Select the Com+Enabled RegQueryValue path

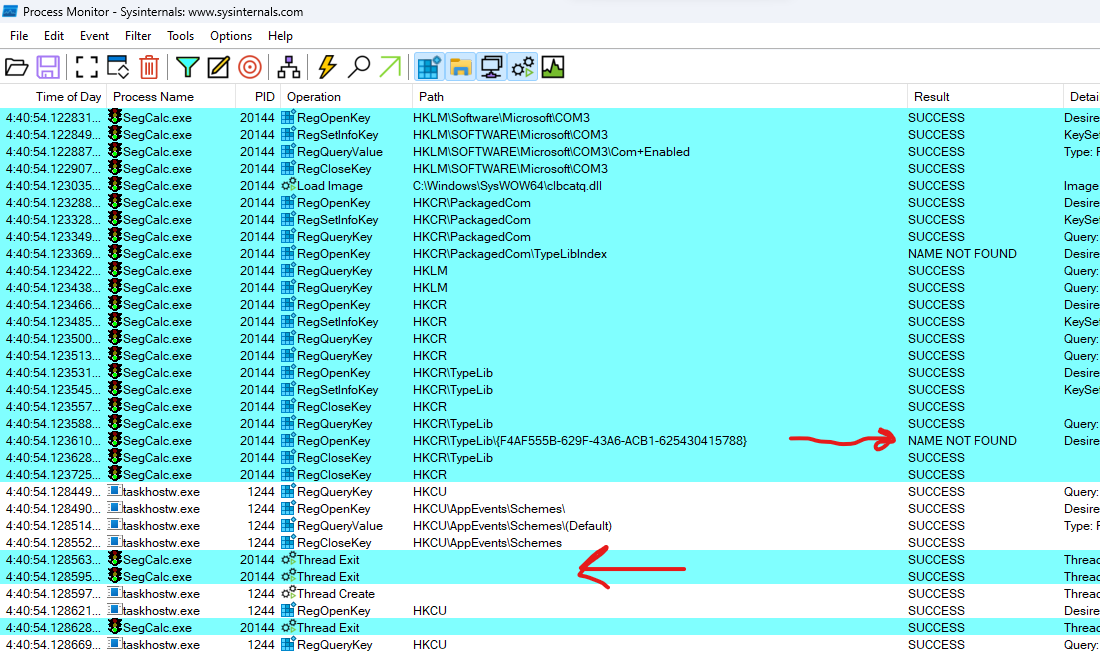coord(551,152)
